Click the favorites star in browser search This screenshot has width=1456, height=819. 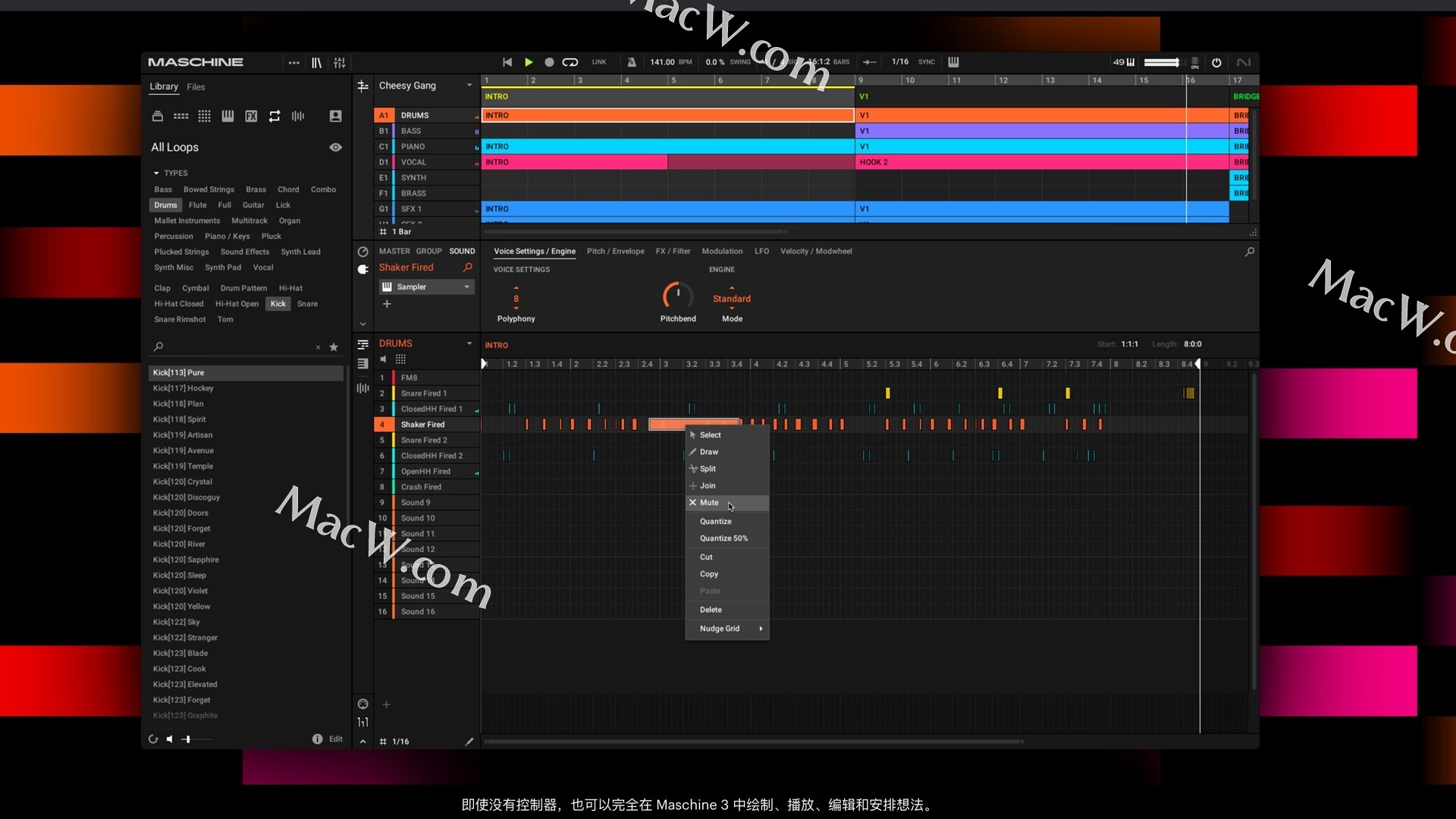tap(334, 347)
